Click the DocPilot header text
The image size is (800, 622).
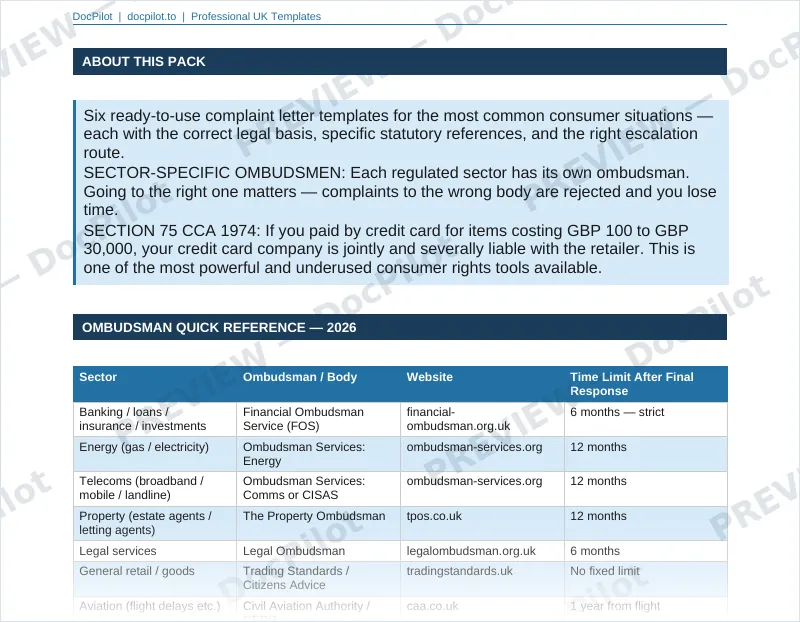[92, 16]
